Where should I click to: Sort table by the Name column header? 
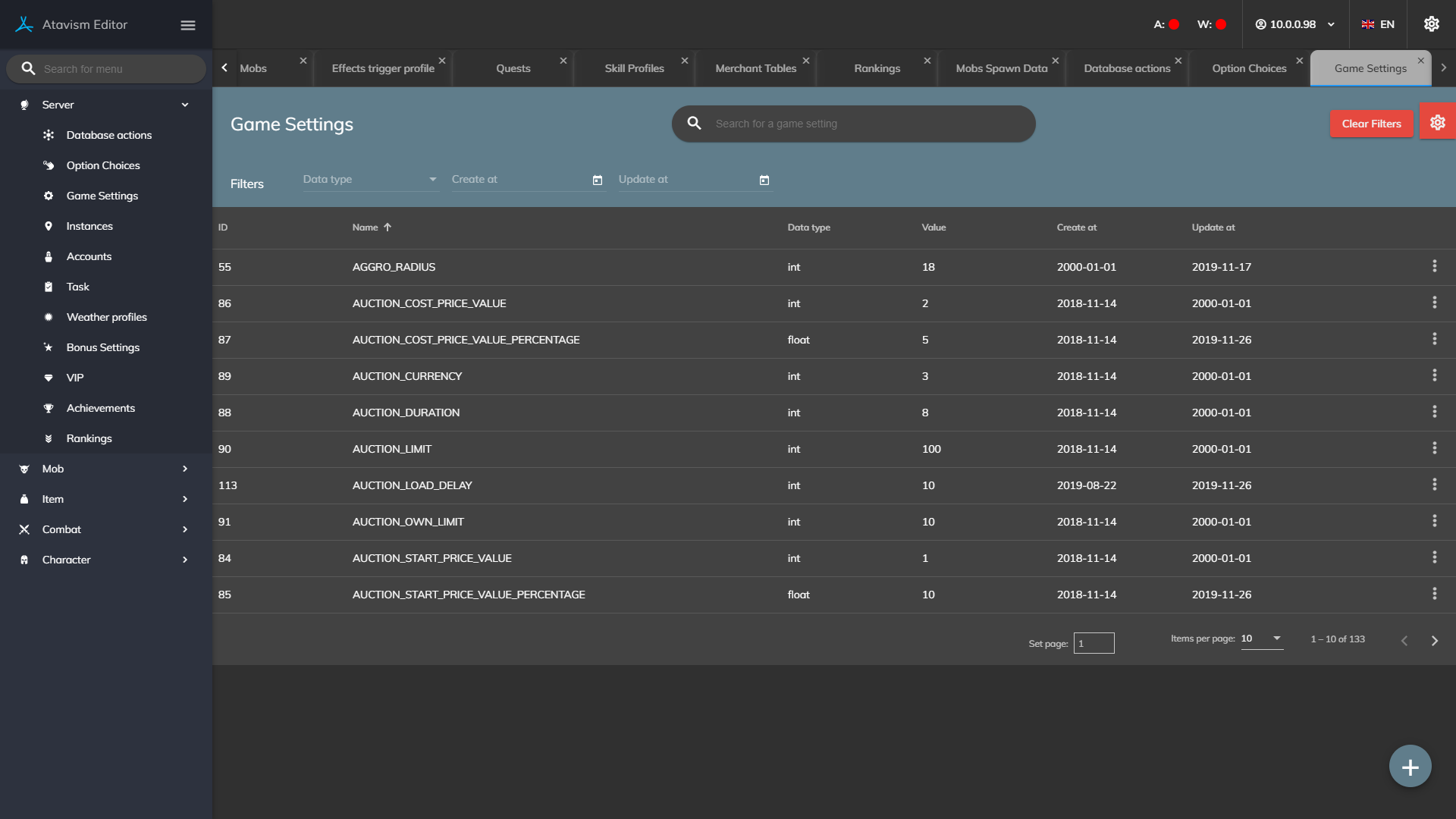(366, 227)
